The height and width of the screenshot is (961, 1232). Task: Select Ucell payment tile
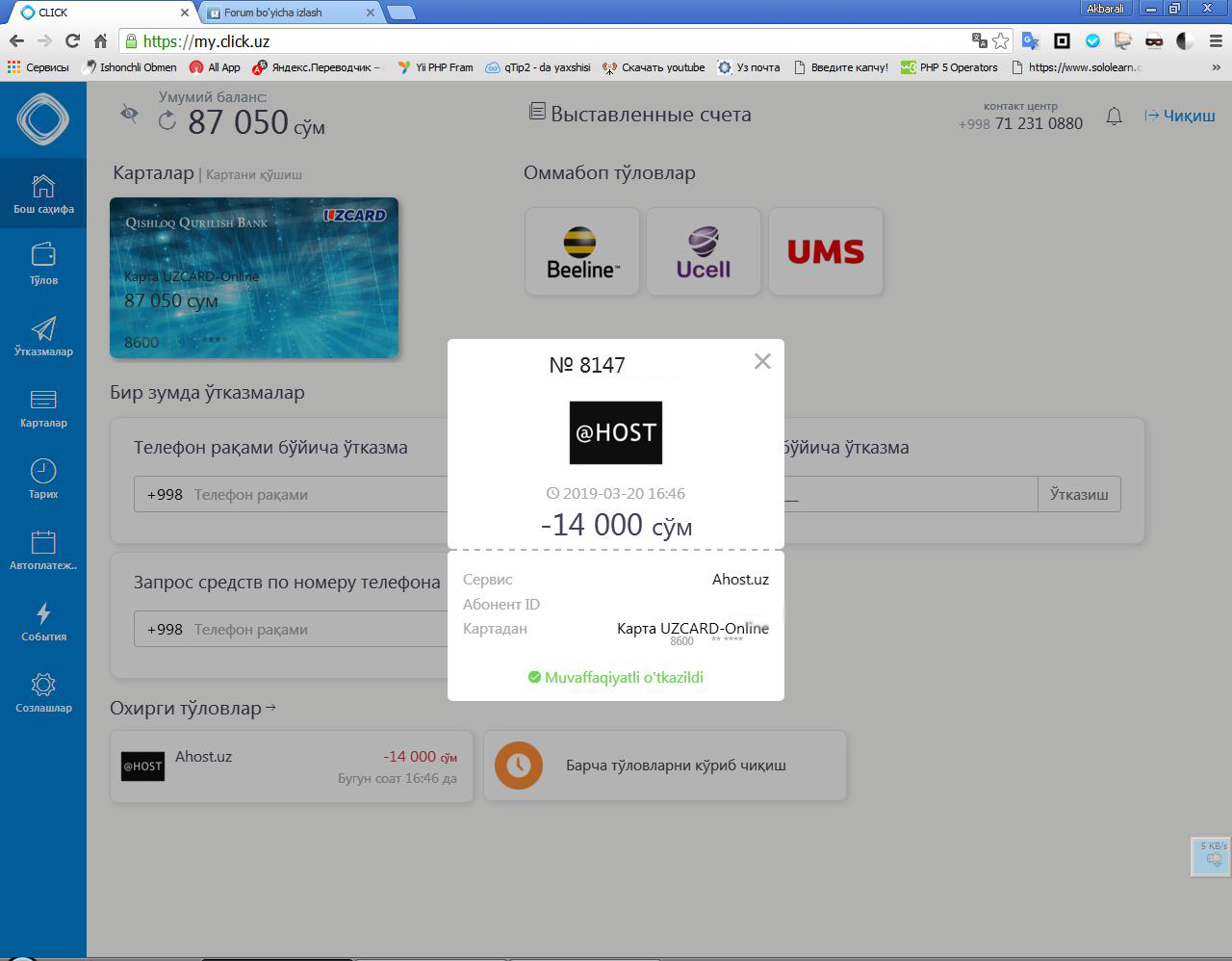704,251
